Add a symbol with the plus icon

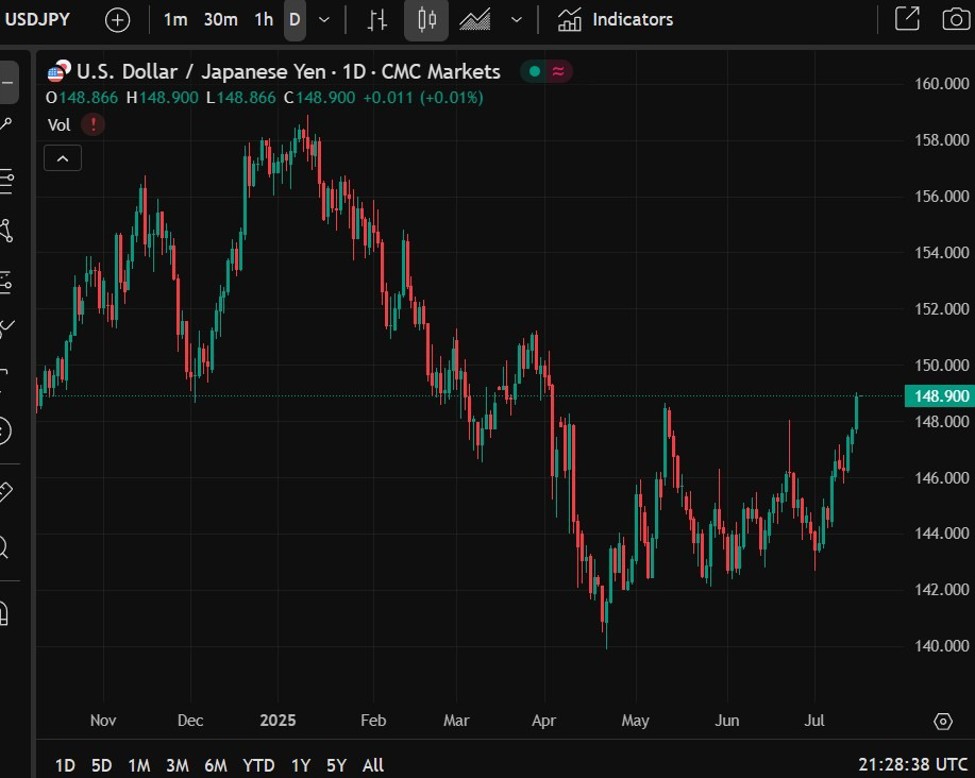tap(117, 20)
